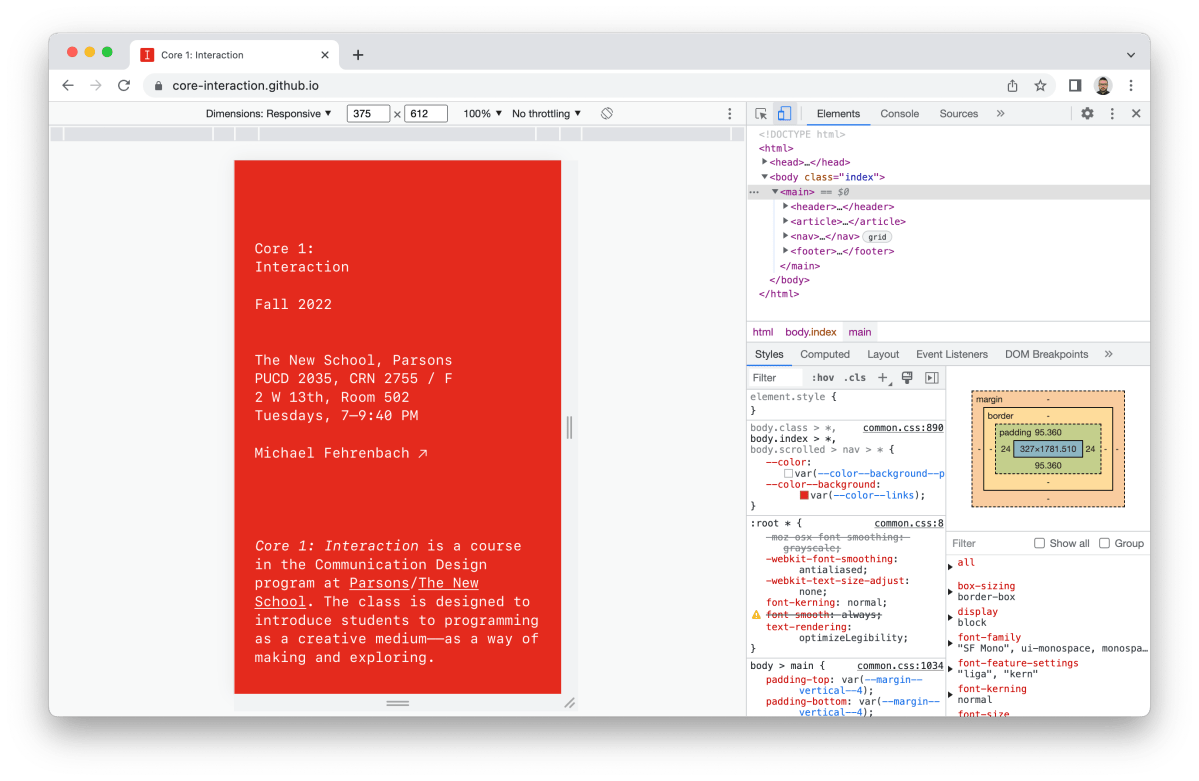Expand the nav element node
The image size is (1199, 781).
tap(785, 236)
